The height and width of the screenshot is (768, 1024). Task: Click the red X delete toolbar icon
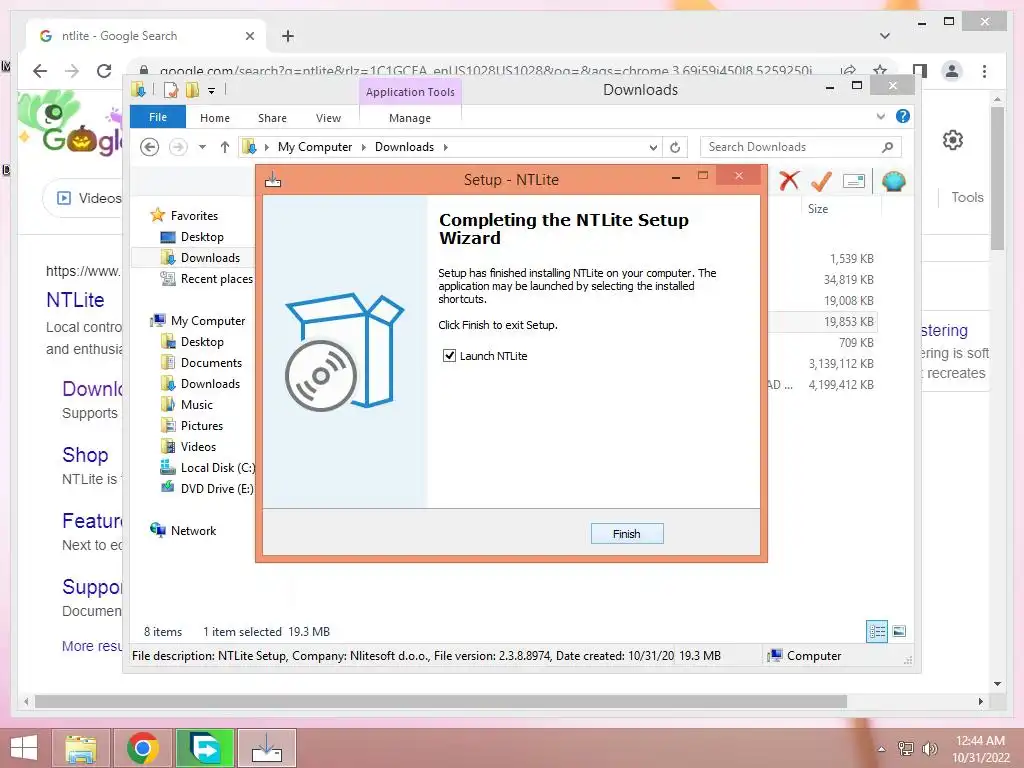pos(789,181)
